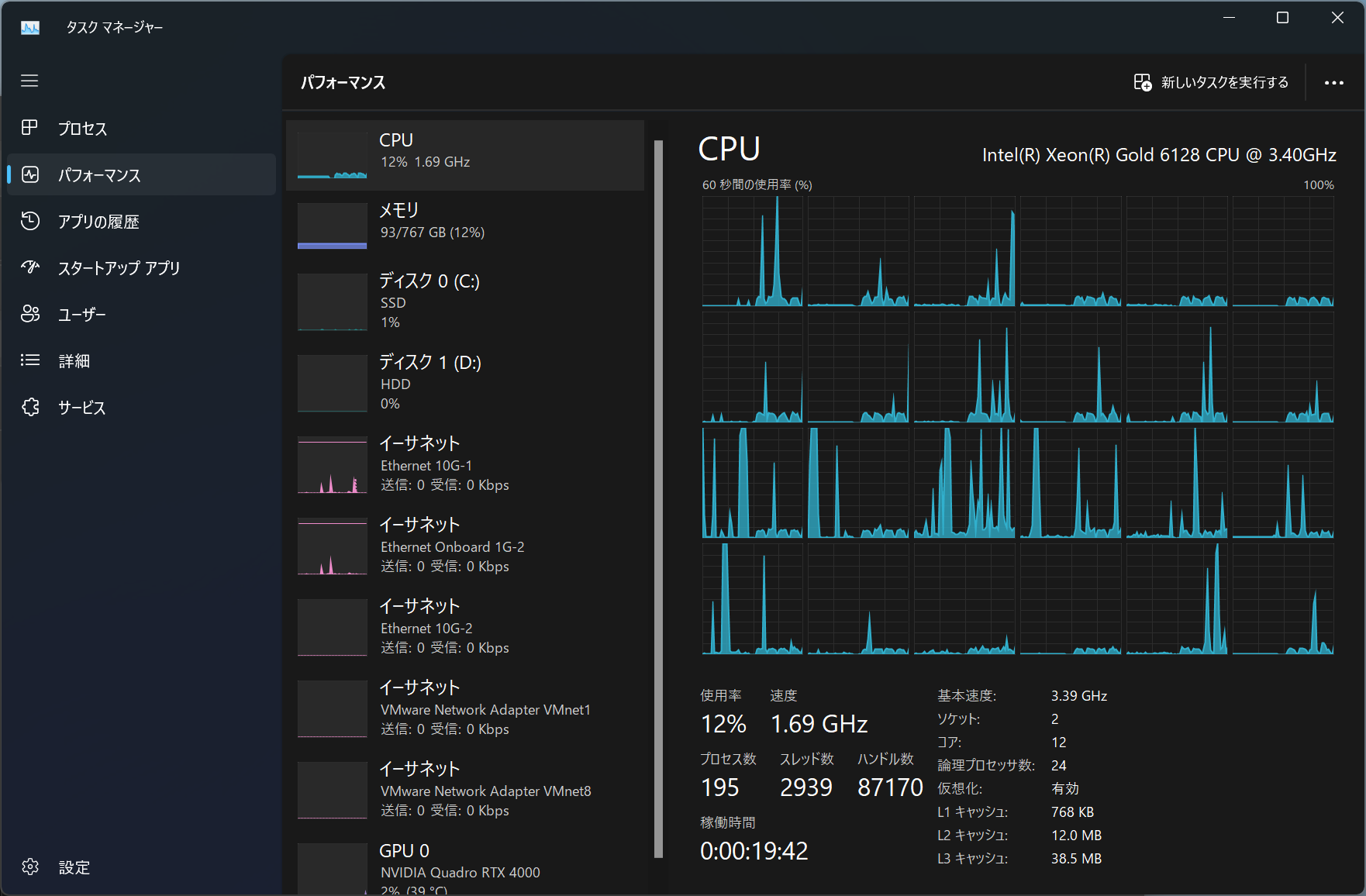Open the Details list icon
The width and height of the screenshot is (1366, 896).
tap(30, 360)
